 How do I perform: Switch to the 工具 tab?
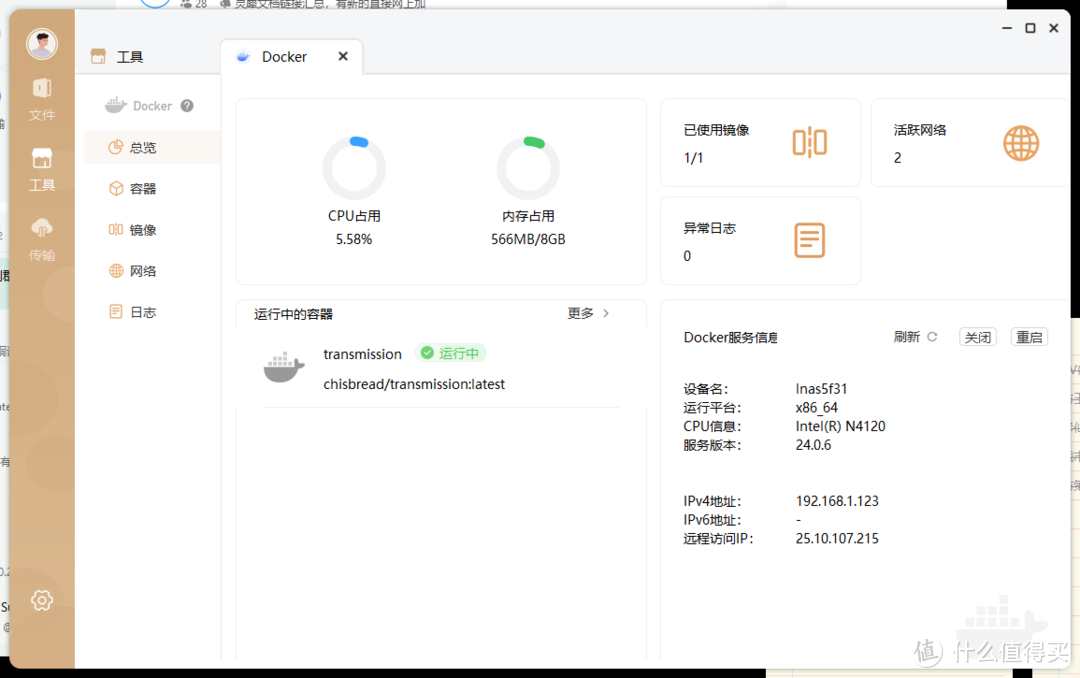(117, 56)
